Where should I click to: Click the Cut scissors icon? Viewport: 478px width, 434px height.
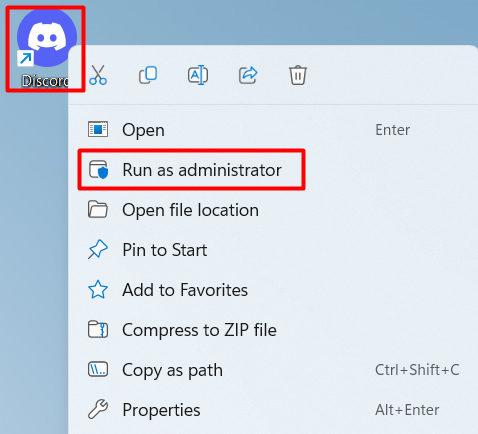(98, 75)
